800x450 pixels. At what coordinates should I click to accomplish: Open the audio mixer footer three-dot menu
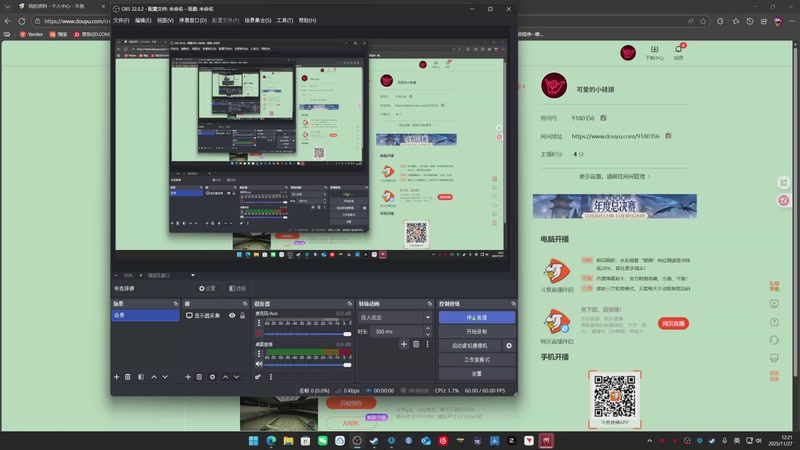pyautogui.click(x=271, y=377)
